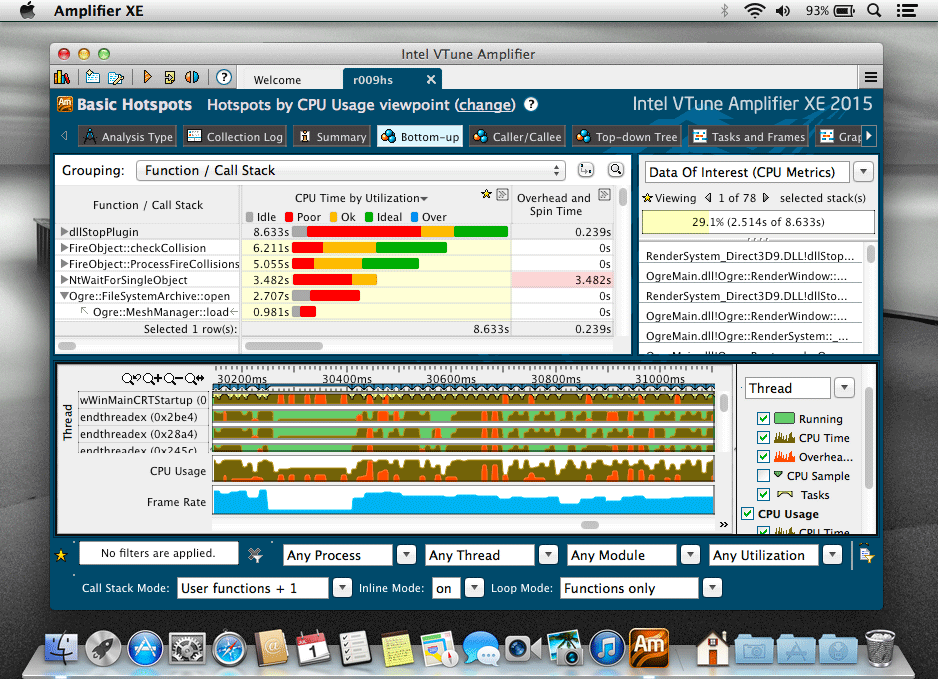Click the new project toolbar icon

coord(93,77)
